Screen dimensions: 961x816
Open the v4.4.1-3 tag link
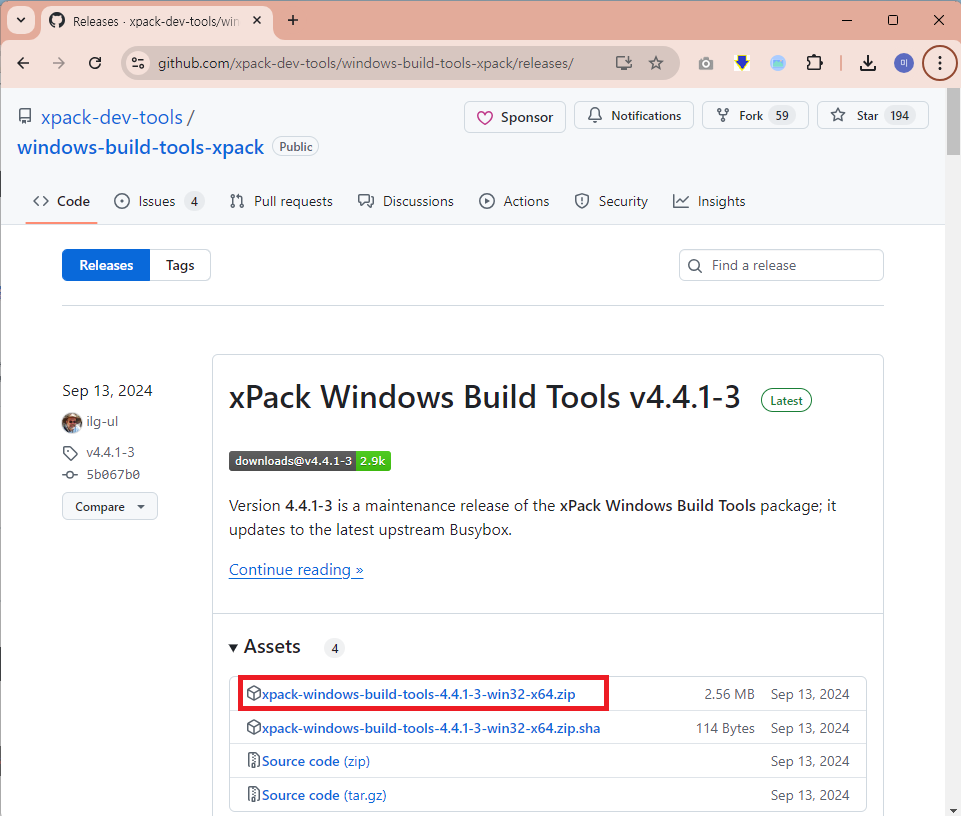pyautogui.click(x=110, y=452)
